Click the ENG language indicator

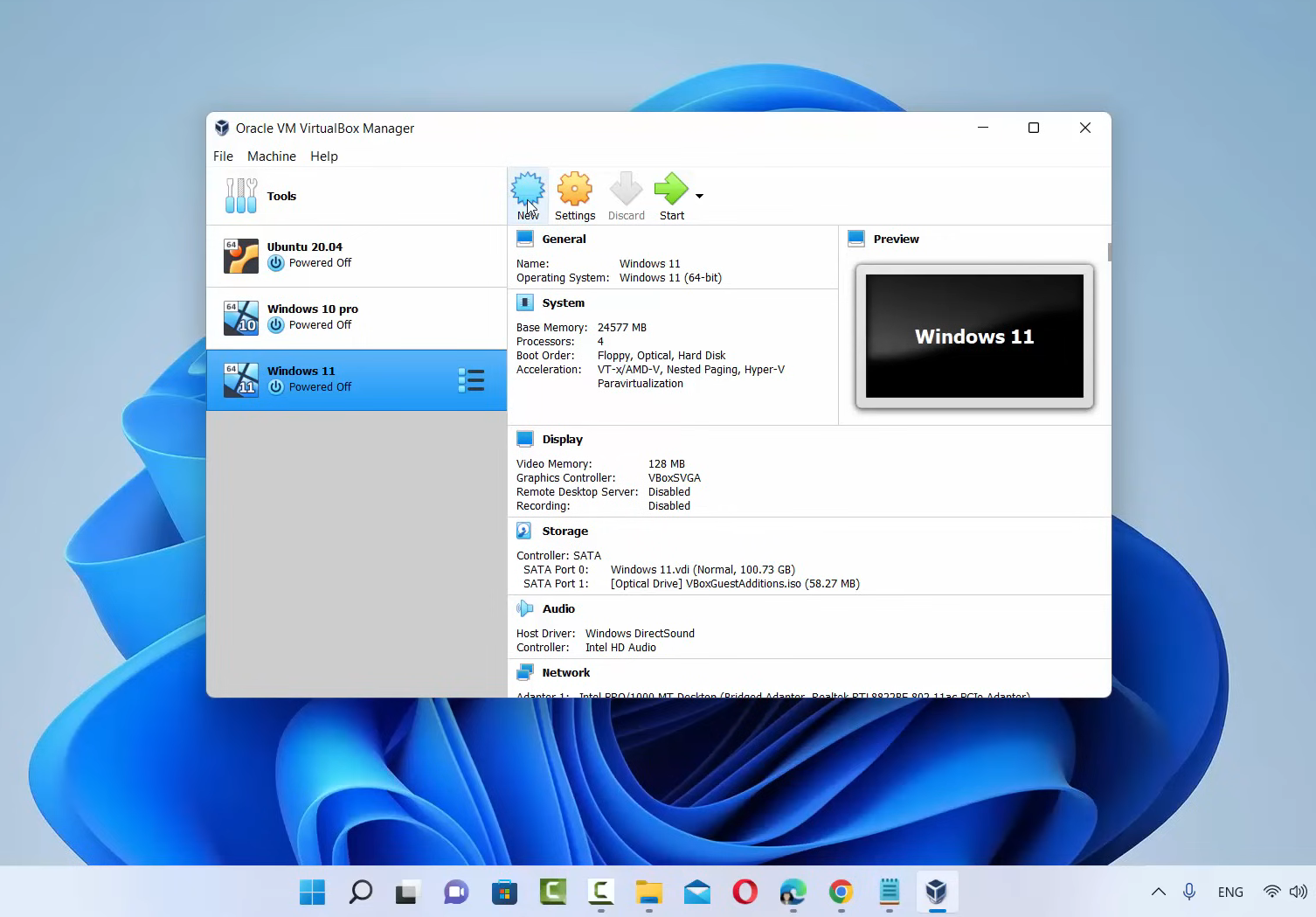click(1230, 892)
